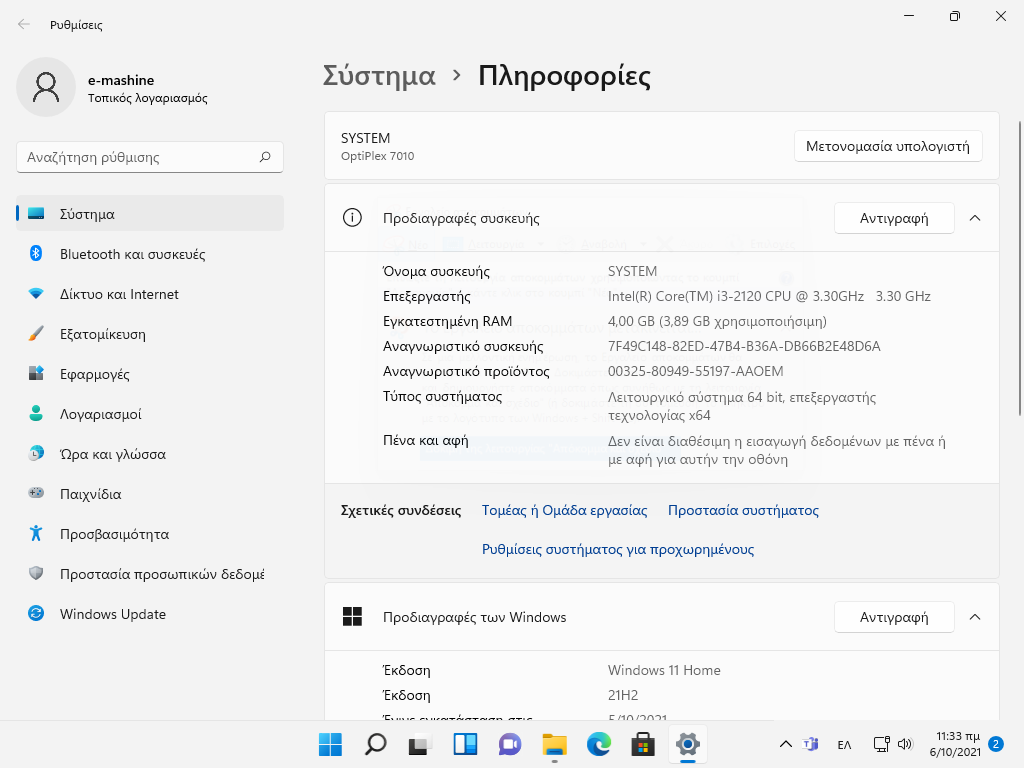The image size is (1024, 768).
Task: Click the RAM value 4,00 GB
Action: [717, 321]
